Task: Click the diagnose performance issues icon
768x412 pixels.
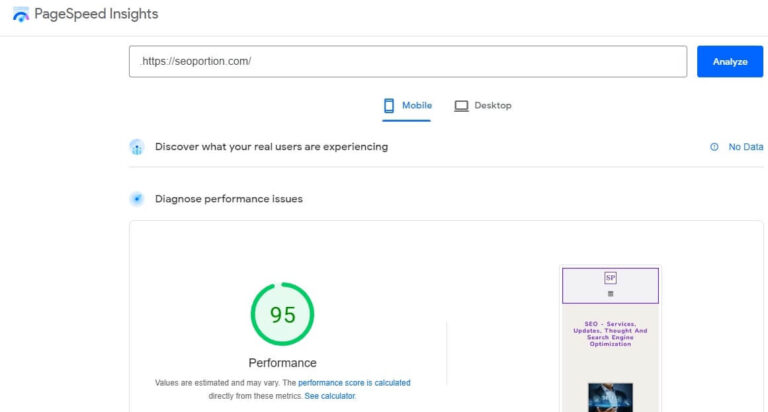Action: tap(137, 199)
